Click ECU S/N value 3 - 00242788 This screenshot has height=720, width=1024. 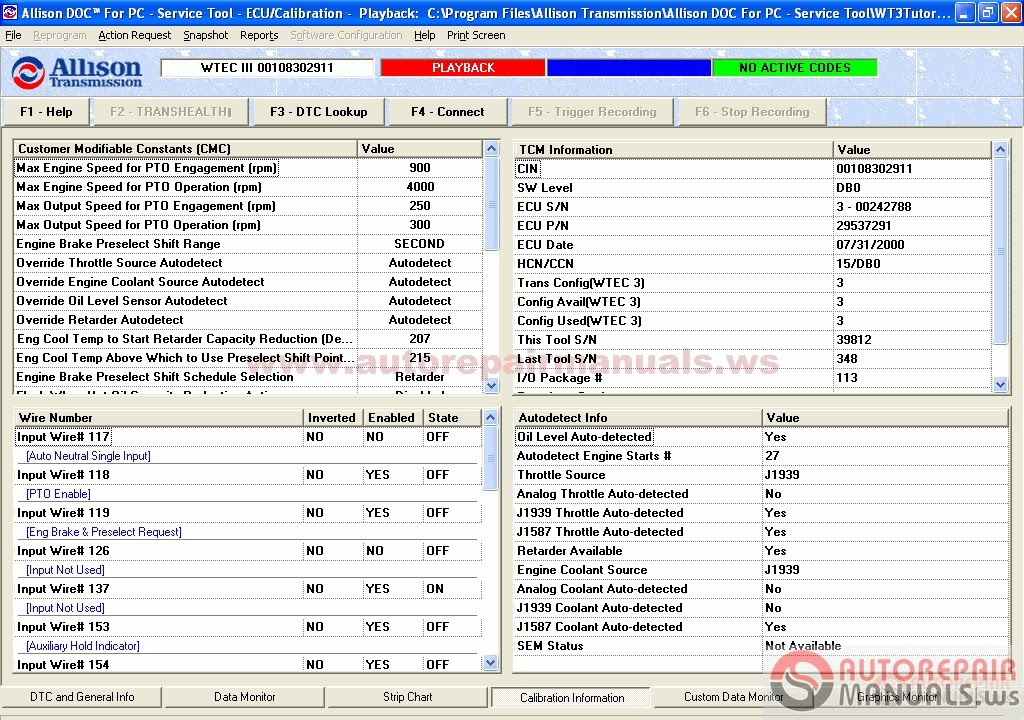(874, 206)
